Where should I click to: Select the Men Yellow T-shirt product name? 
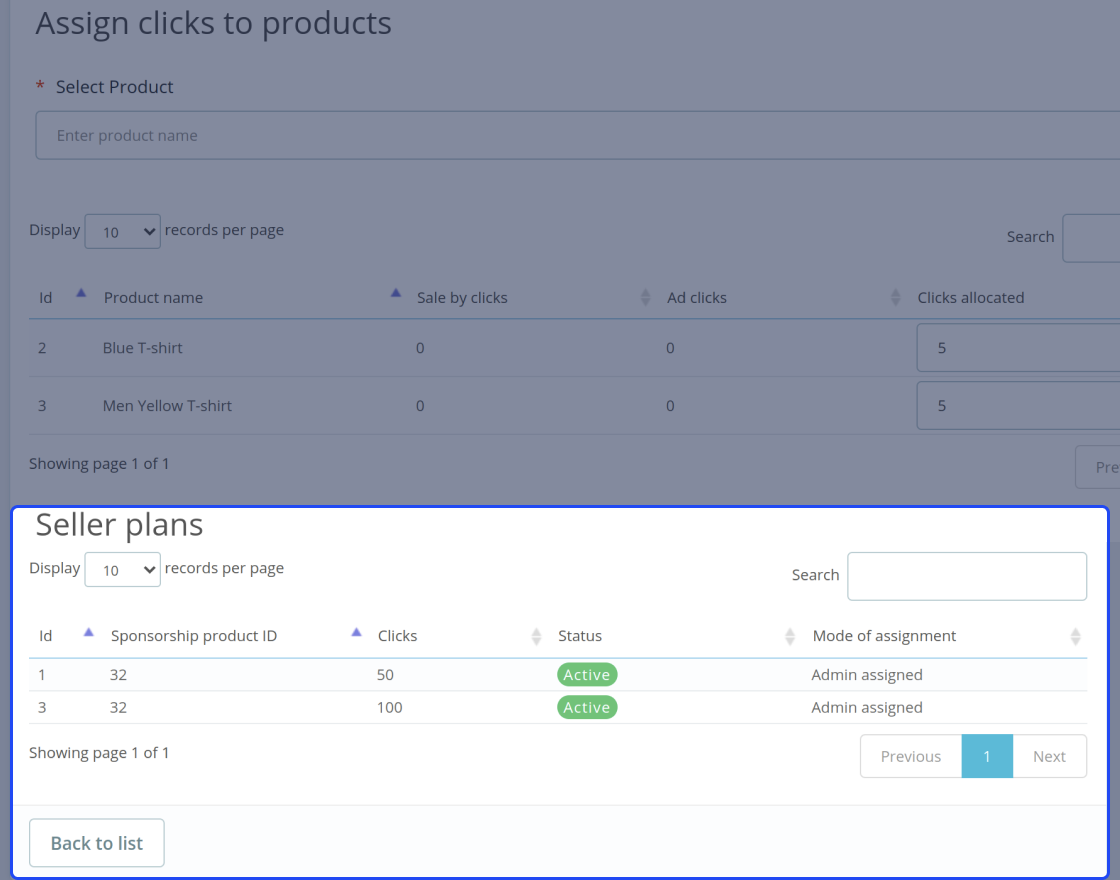click(x=167, y=406)
